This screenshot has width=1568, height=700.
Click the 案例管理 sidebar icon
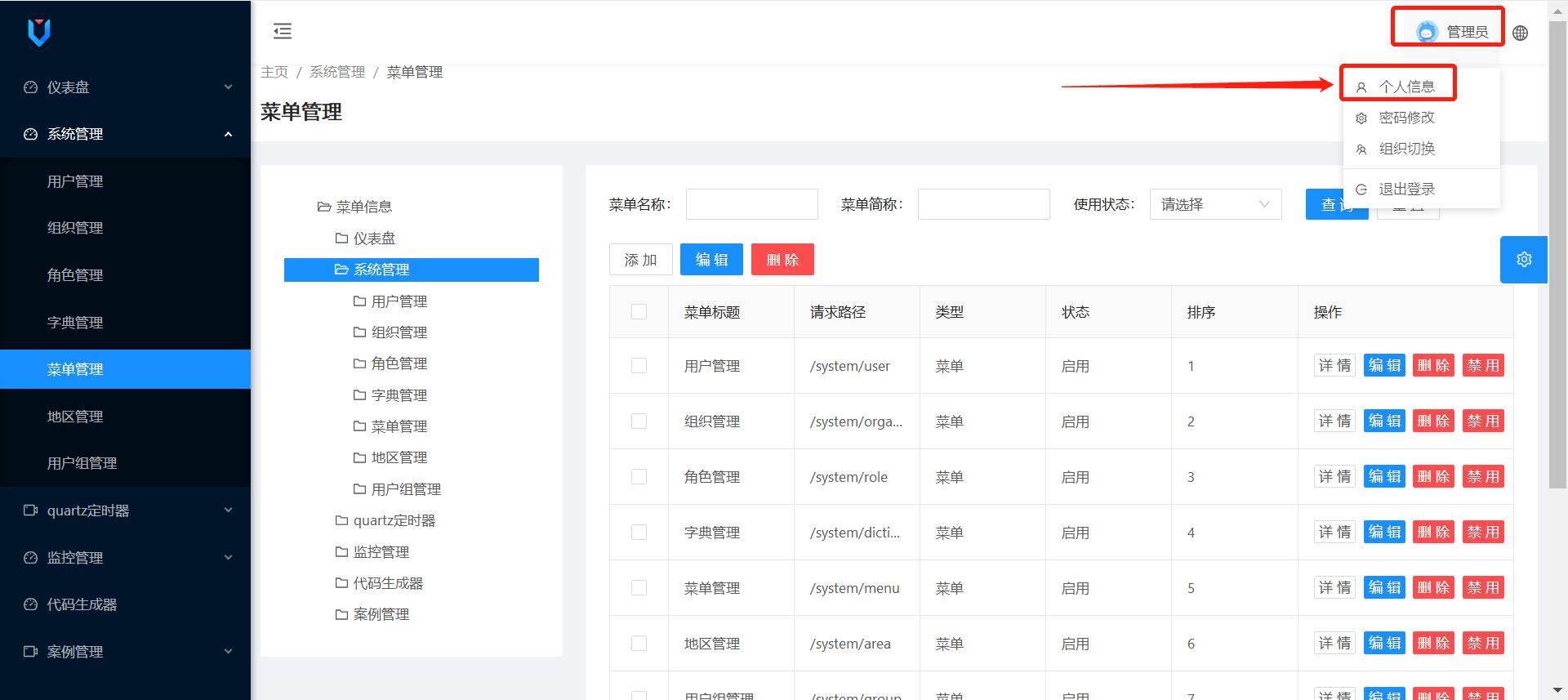tap(31, 652)
